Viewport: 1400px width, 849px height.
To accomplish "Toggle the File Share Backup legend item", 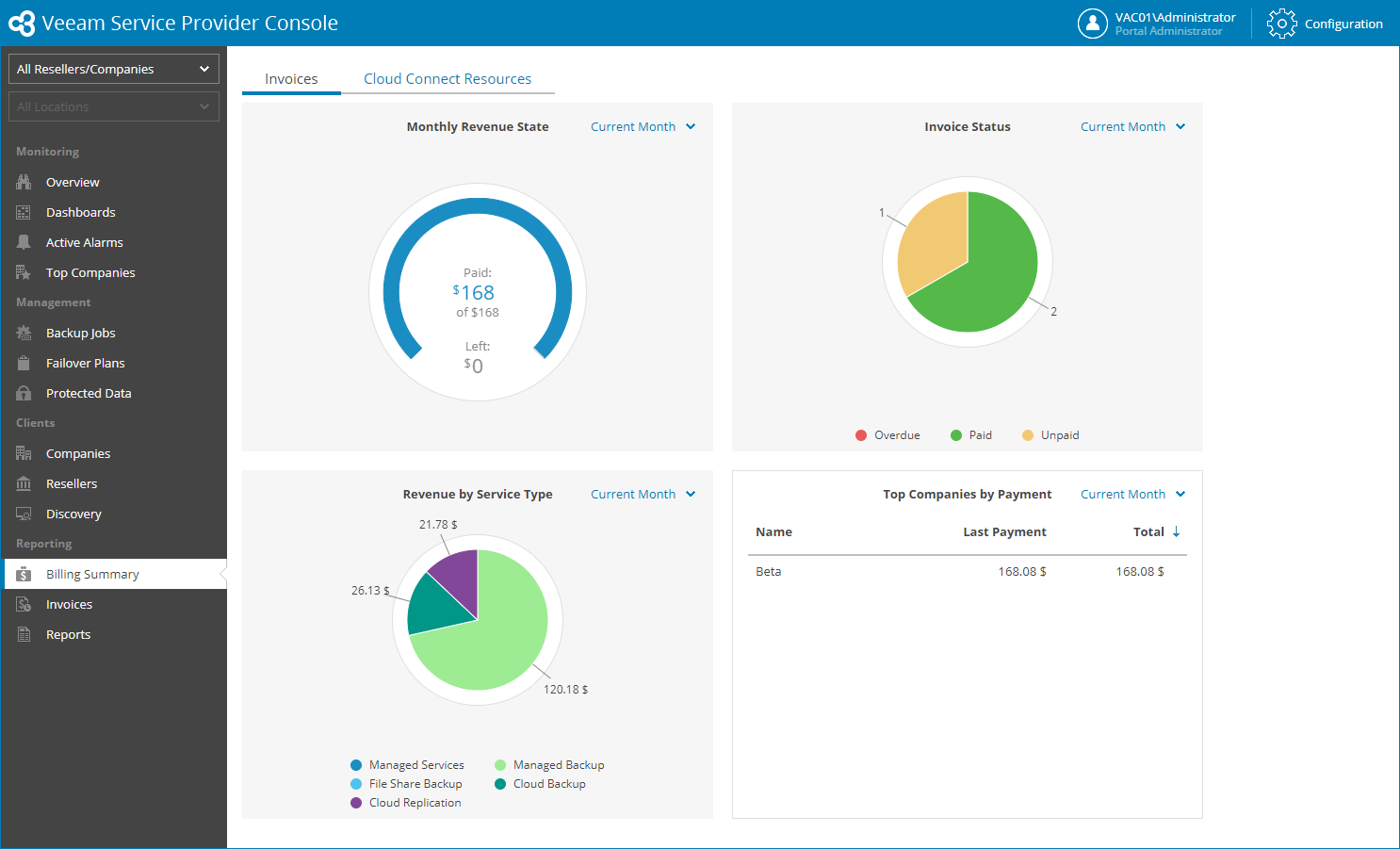I will click(406, 784).
